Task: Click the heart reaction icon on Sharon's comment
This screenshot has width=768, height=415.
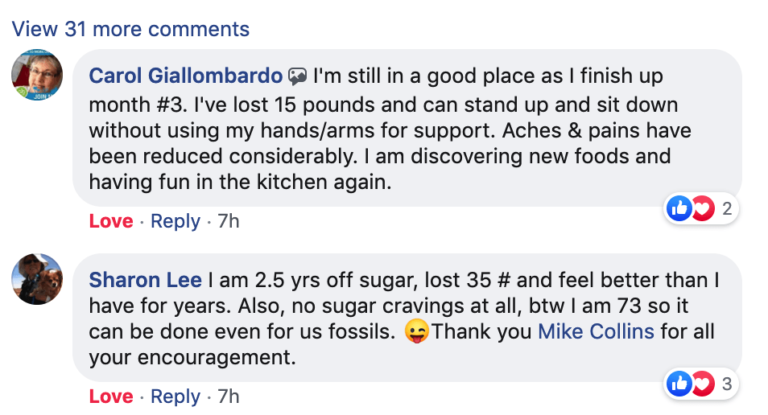Action: [700, 382]
